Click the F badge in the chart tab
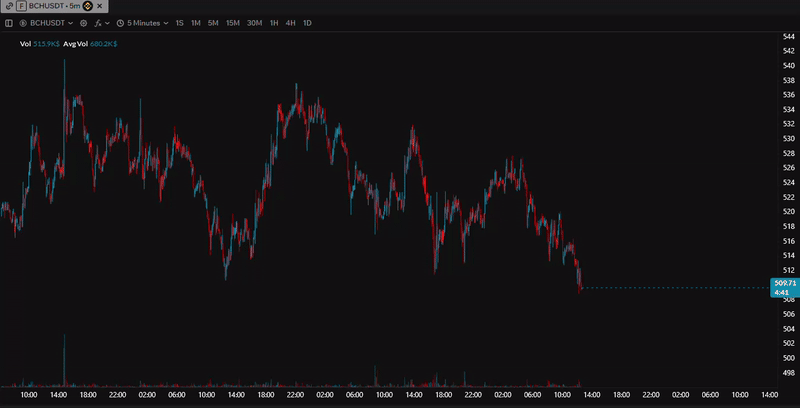The height and width of the screenshot is (408, 800). tap(21, 7)
